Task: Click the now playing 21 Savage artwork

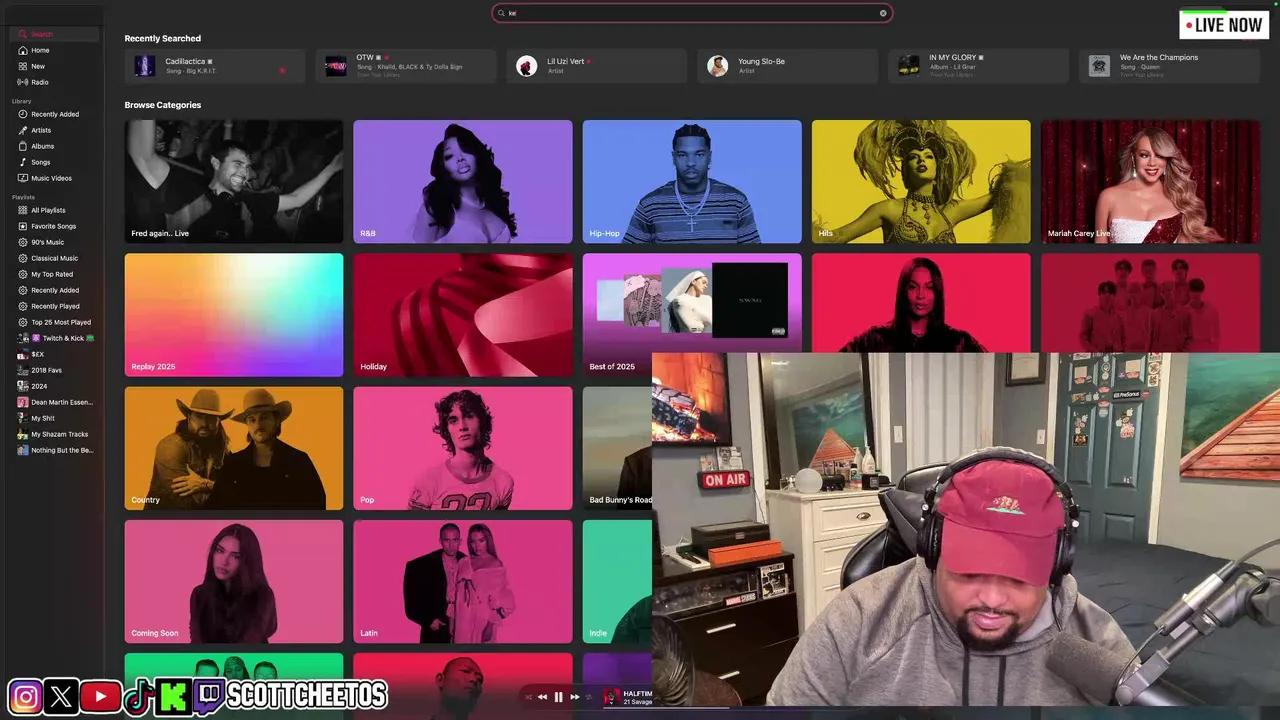Action: (610, 697)
